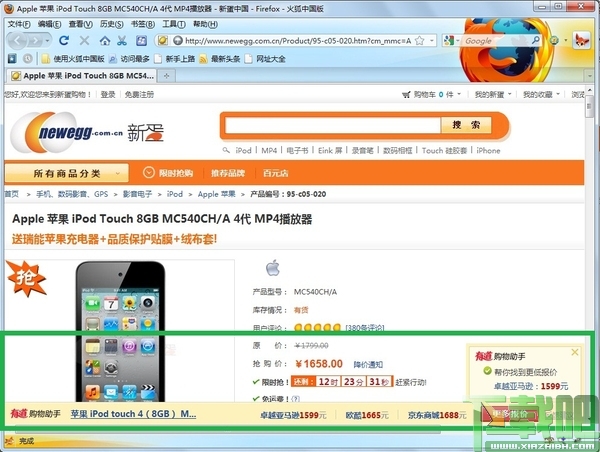Viewport: 600px width, 452px height.
Task: Open the address bar history dropdown
Action: [431, 41]
